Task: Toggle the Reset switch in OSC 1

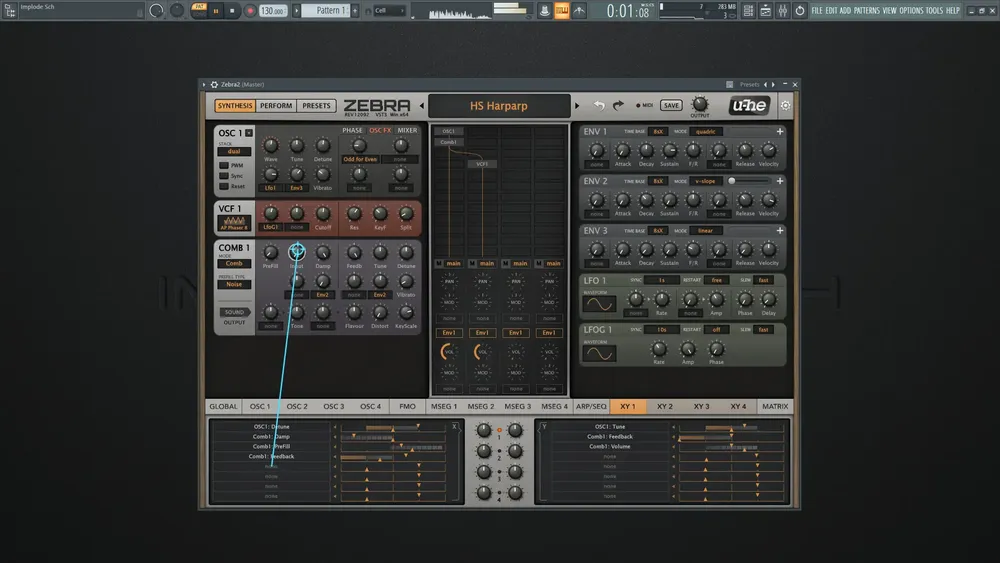Action: (224, 186)
